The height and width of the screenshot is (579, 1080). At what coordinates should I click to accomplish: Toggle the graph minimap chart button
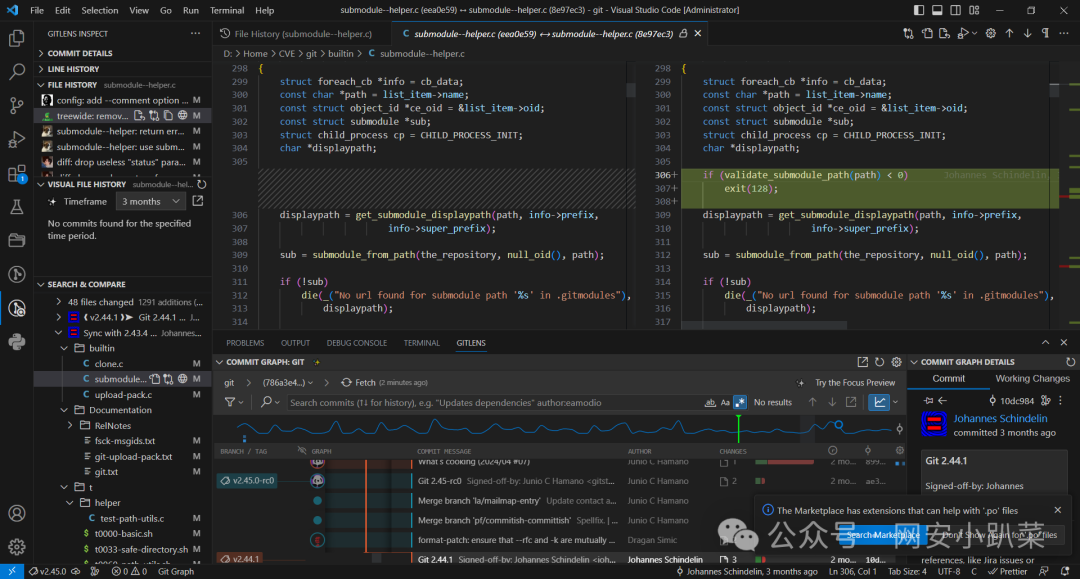pyautogui.click(x=878, y=402)
